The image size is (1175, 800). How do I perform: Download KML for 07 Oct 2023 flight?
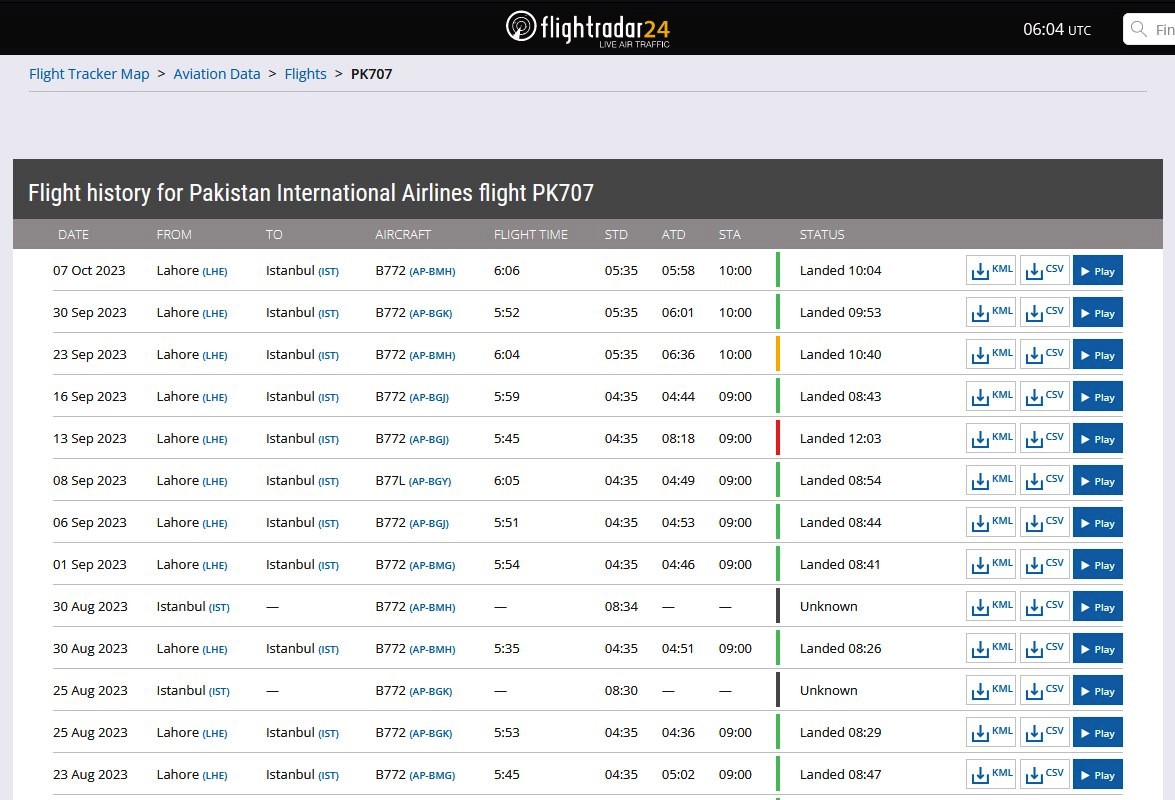coord(991,271)
